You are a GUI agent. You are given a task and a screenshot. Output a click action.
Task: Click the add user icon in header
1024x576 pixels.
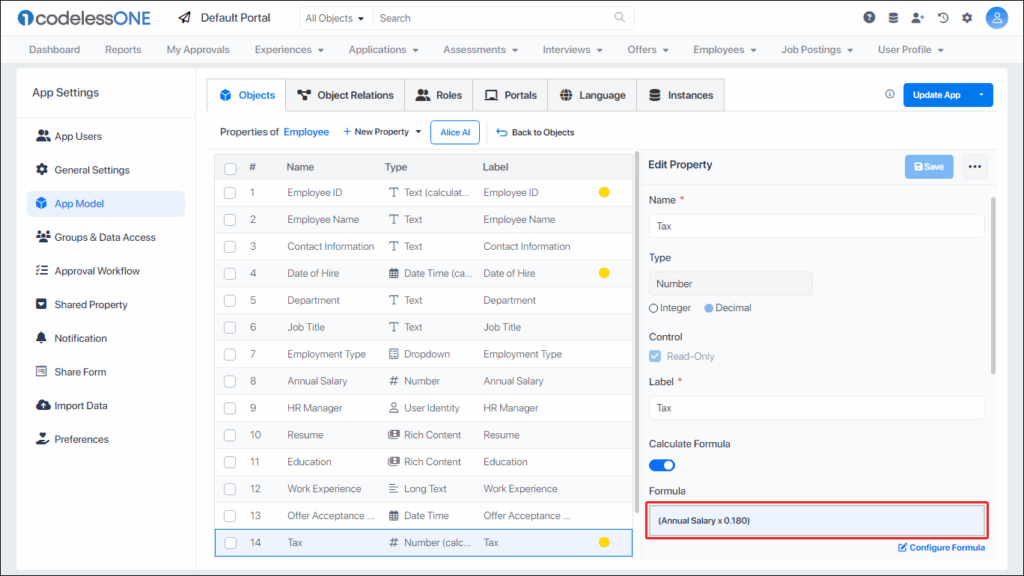pos(918,18)
